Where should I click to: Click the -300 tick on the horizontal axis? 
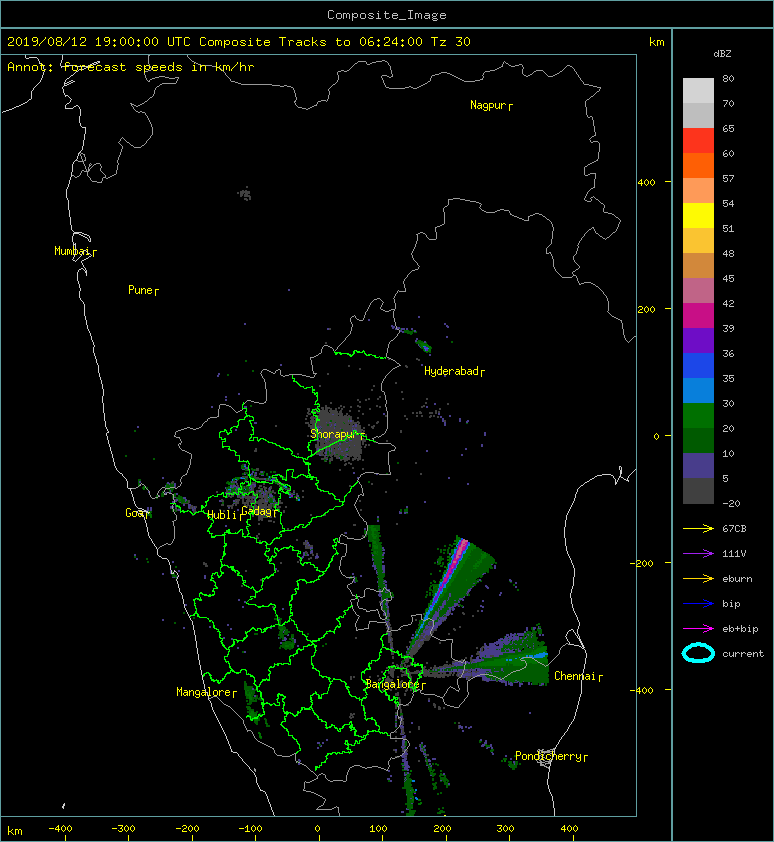click(124, 829)
